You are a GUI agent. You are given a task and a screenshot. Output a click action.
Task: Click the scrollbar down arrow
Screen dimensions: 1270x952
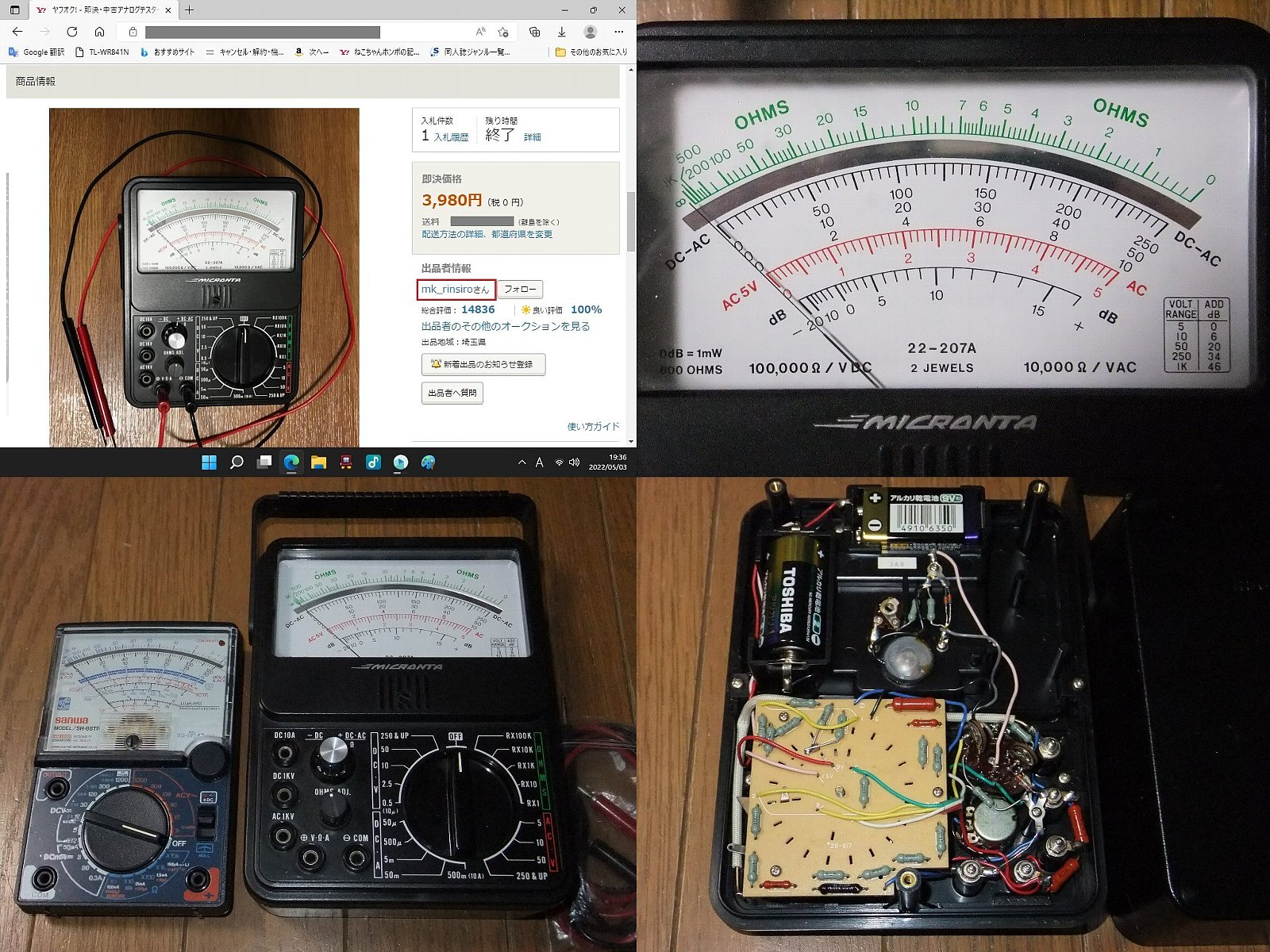(632, 442)
